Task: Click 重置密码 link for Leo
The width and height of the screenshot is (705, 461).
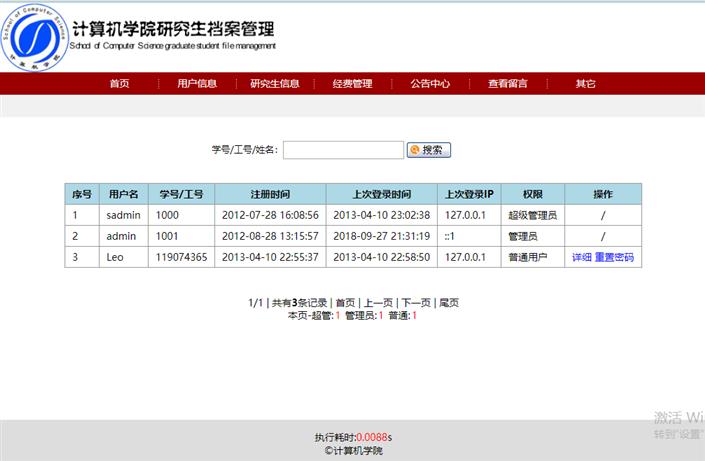Action: click(x=614, y=258)
